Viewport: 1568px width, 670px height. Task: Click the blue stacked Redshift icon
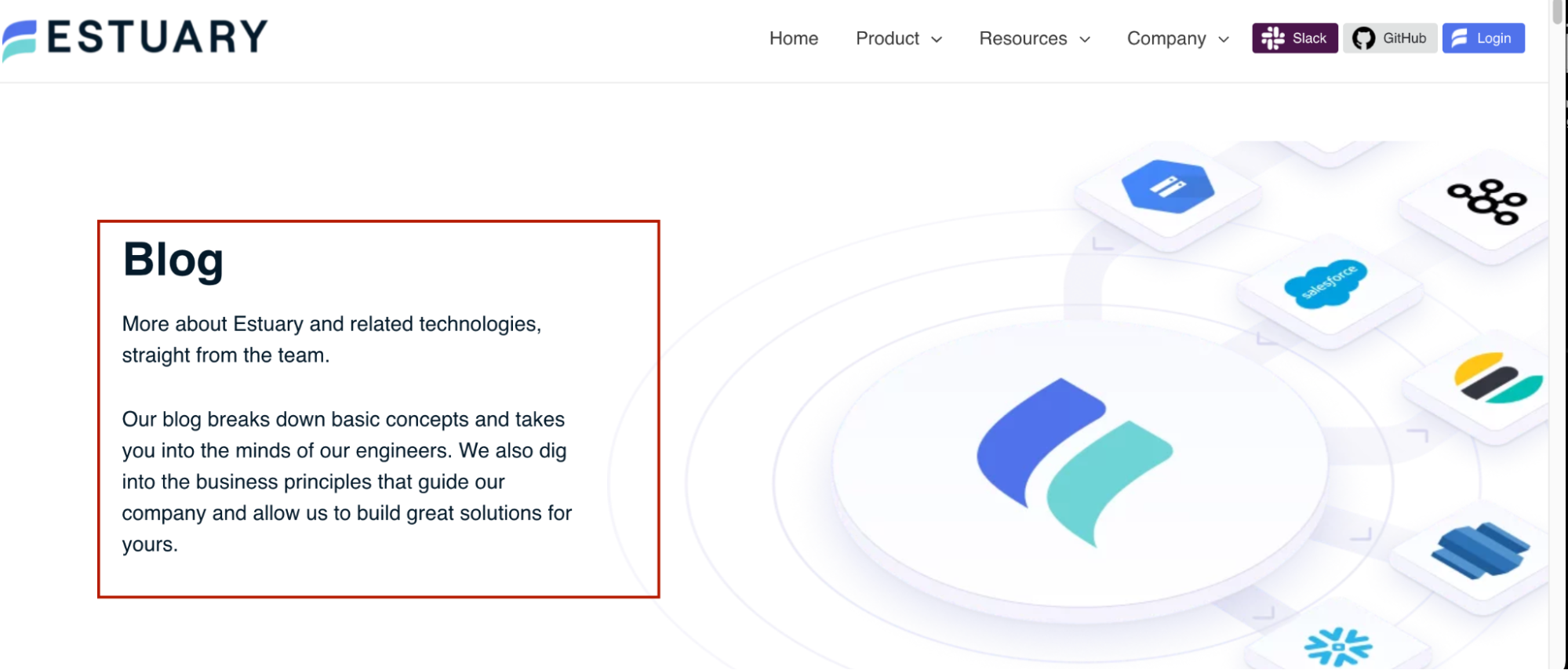point(1480,551)
